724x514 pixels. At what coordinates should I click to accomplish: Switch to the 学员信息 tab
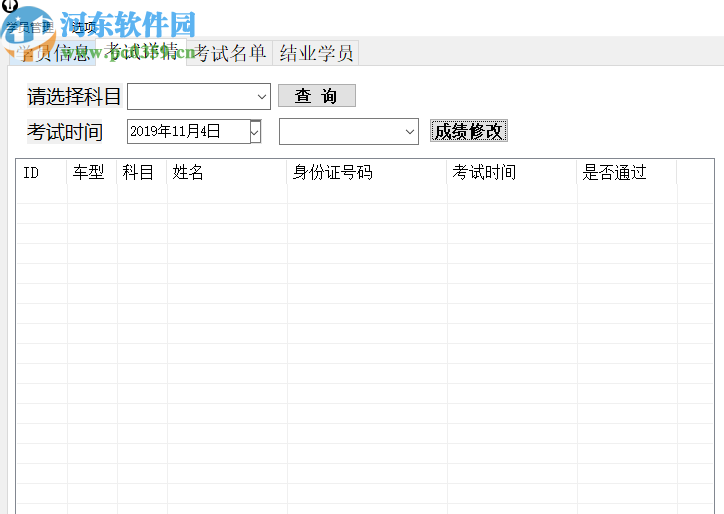pyautogui.click(x=52, y=53)
